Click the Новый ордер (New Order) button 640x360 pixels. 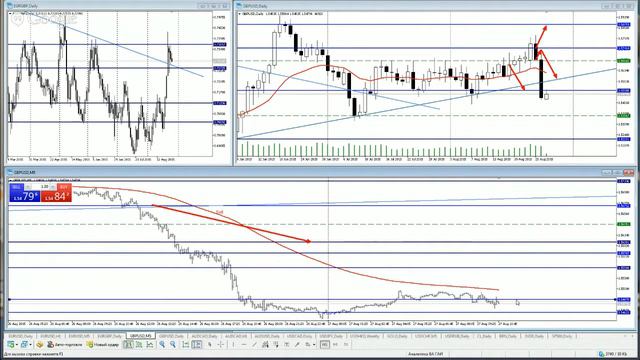[102, 344]
